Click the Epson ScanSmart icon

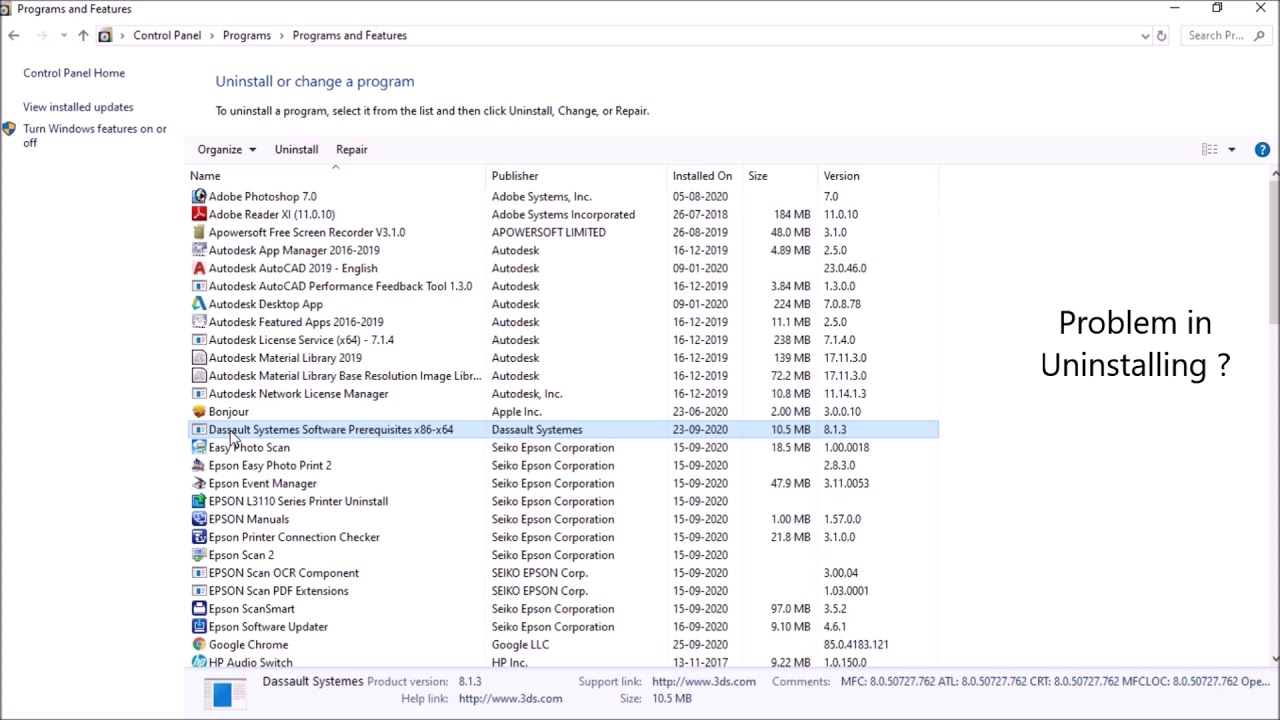coord(199,609)
